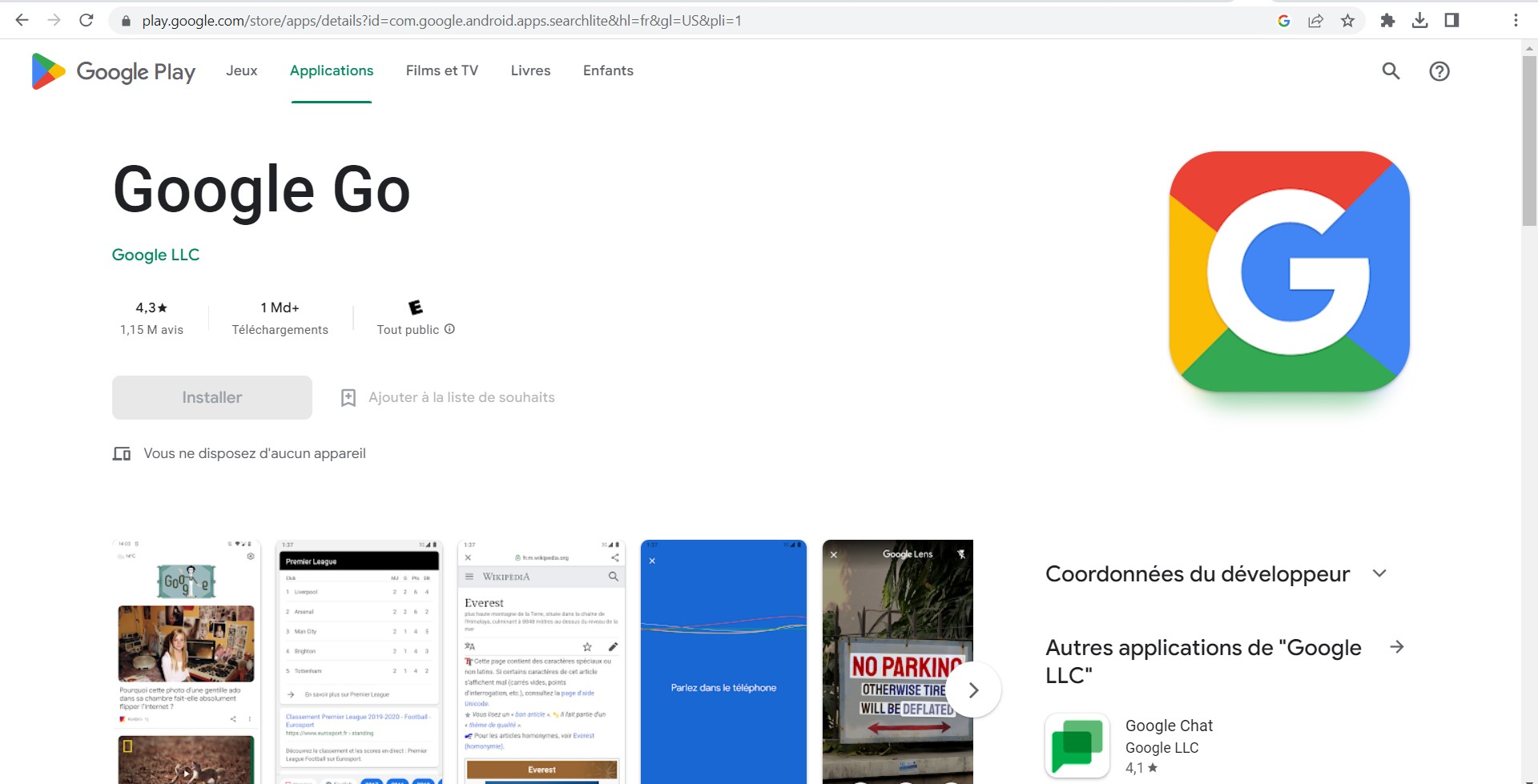The image size is (1538, 784).
Task: Open browser downloads icon
Action: (x=1419, y=21)
